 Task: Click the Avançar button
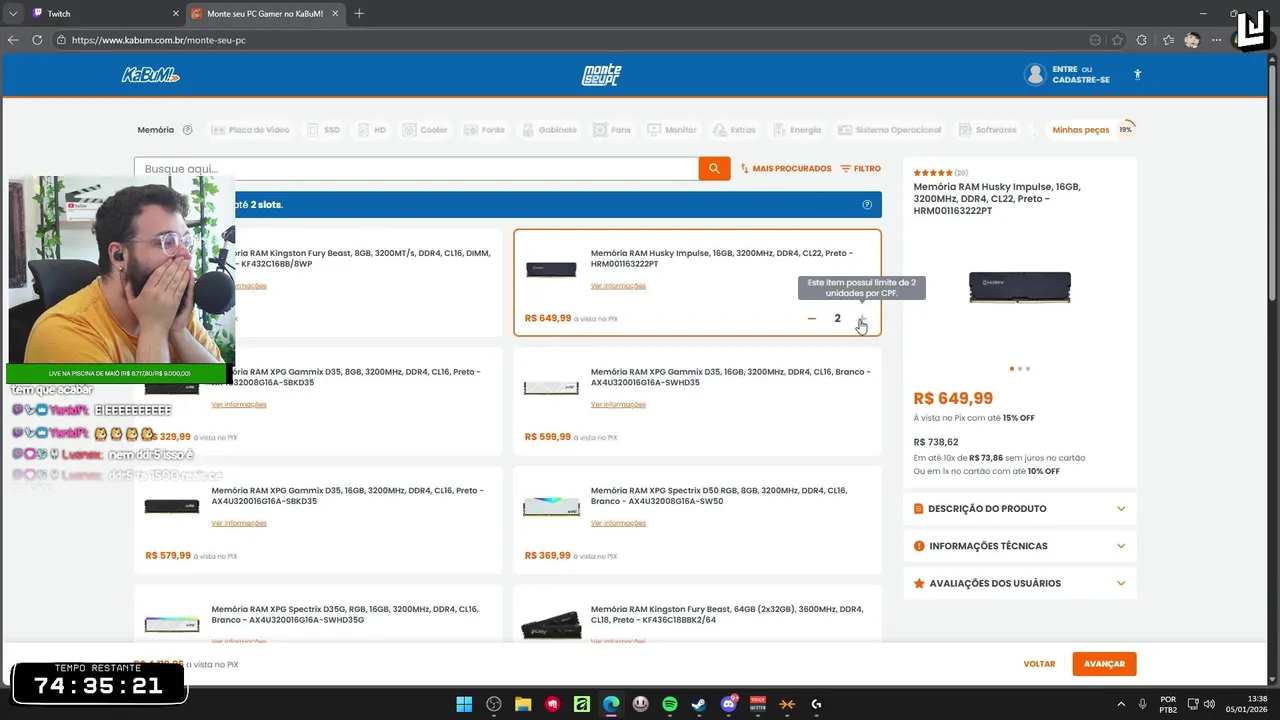pos(1104,664)
